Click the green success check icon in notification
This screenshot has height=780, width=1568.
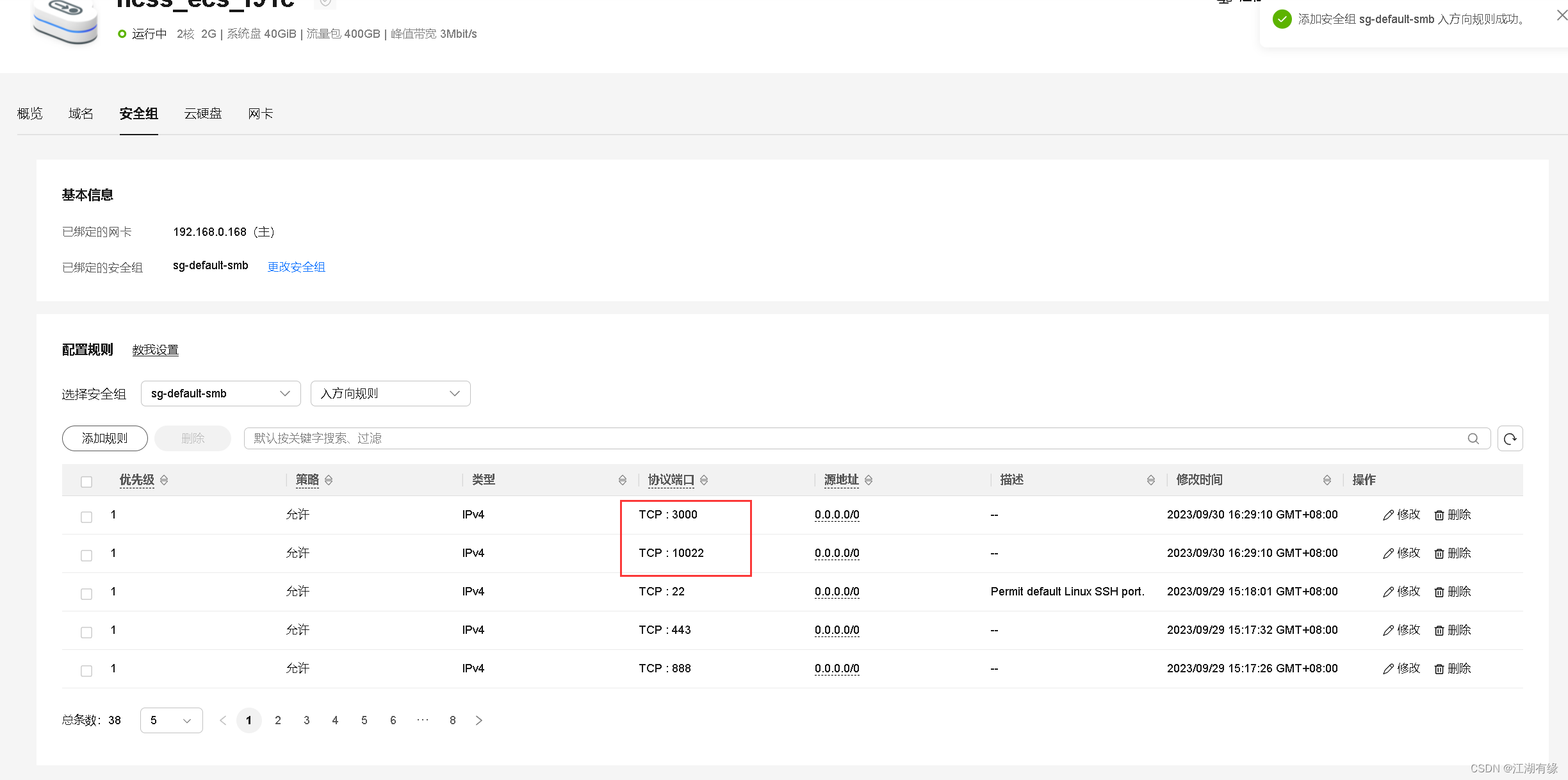(1282, 19)
